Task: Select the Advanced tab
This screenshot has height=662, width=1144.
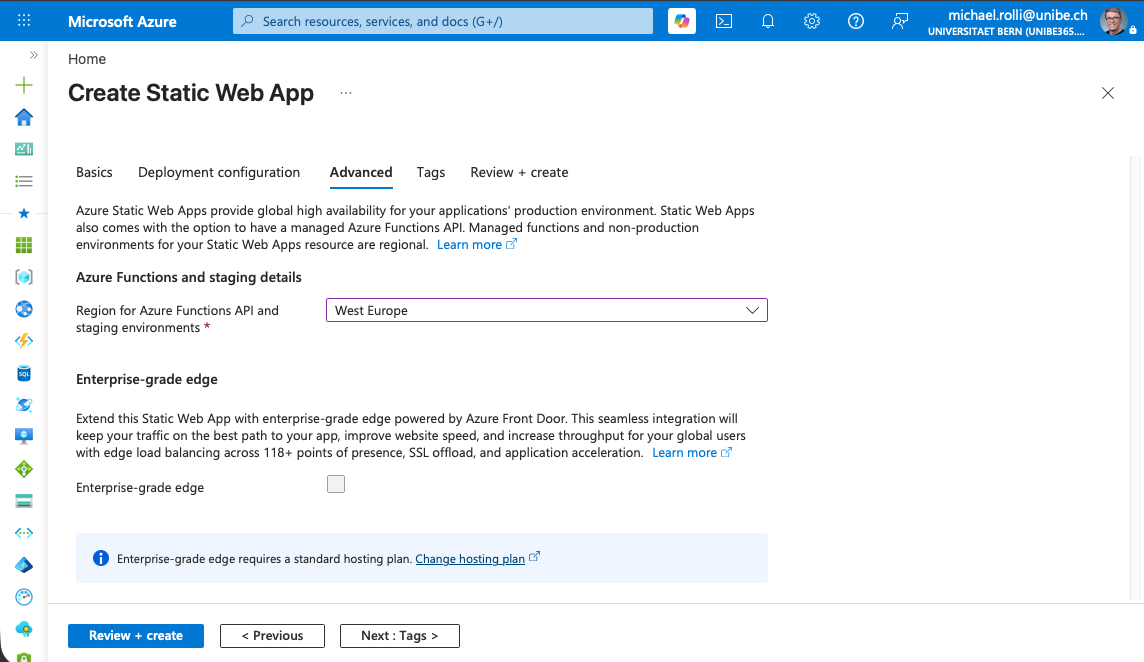Action: 361,172
